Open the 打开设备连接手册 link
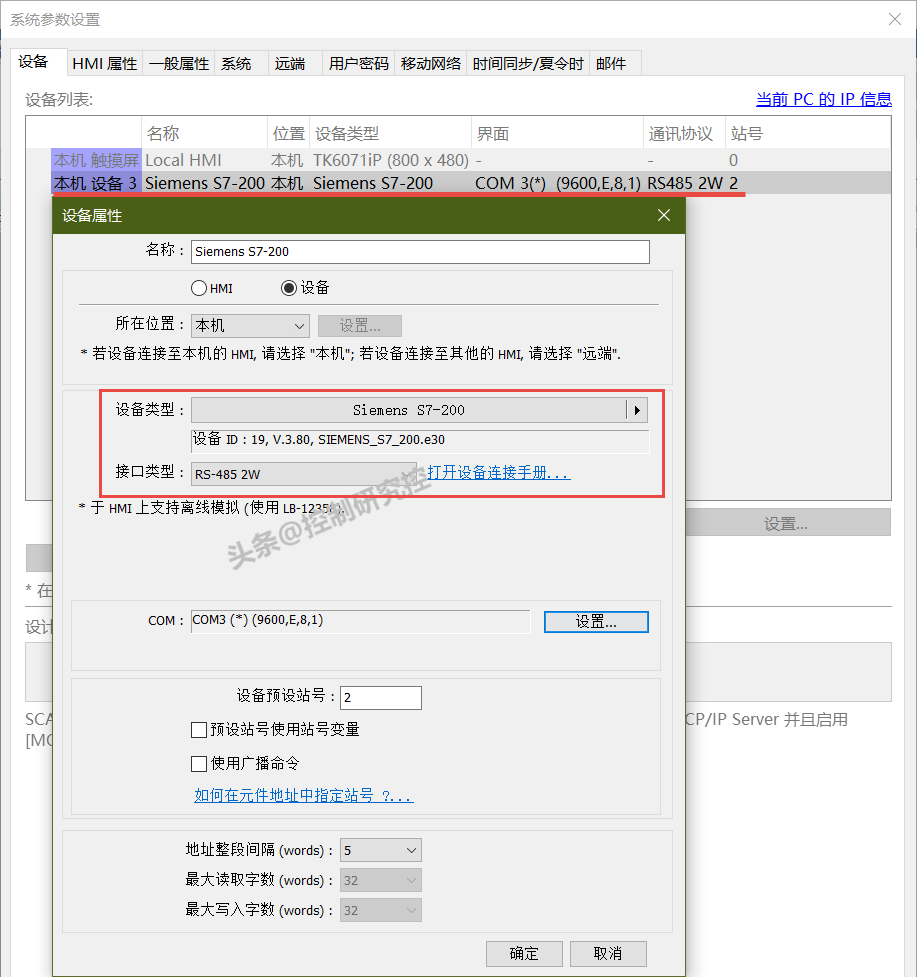This screenshot has height=977, width=917. pyautogui.click(x=498, y=473)
